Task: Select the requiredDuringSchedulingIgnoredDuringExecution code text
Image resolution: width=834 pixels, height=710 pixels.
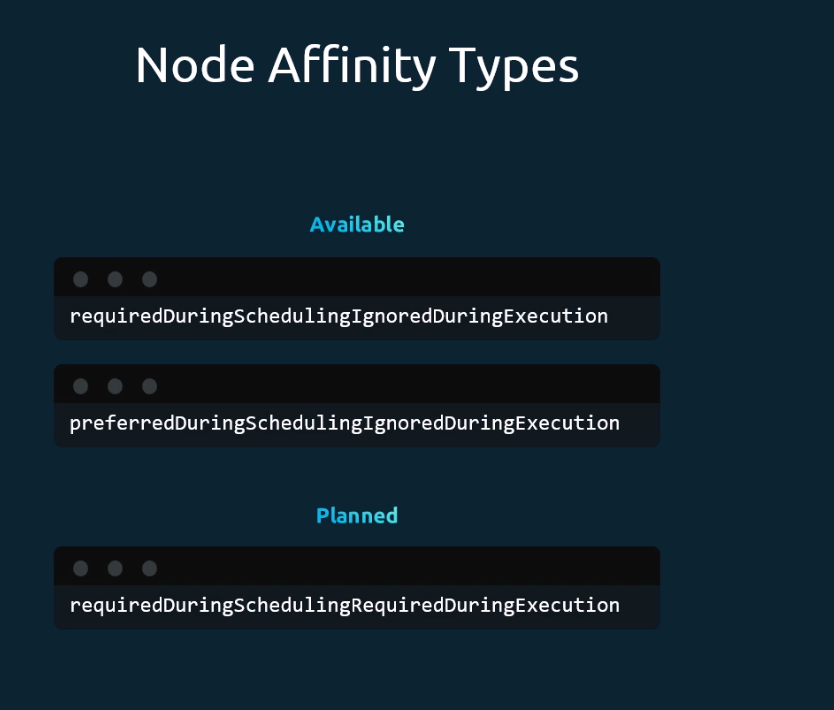Action: [339, 317]
